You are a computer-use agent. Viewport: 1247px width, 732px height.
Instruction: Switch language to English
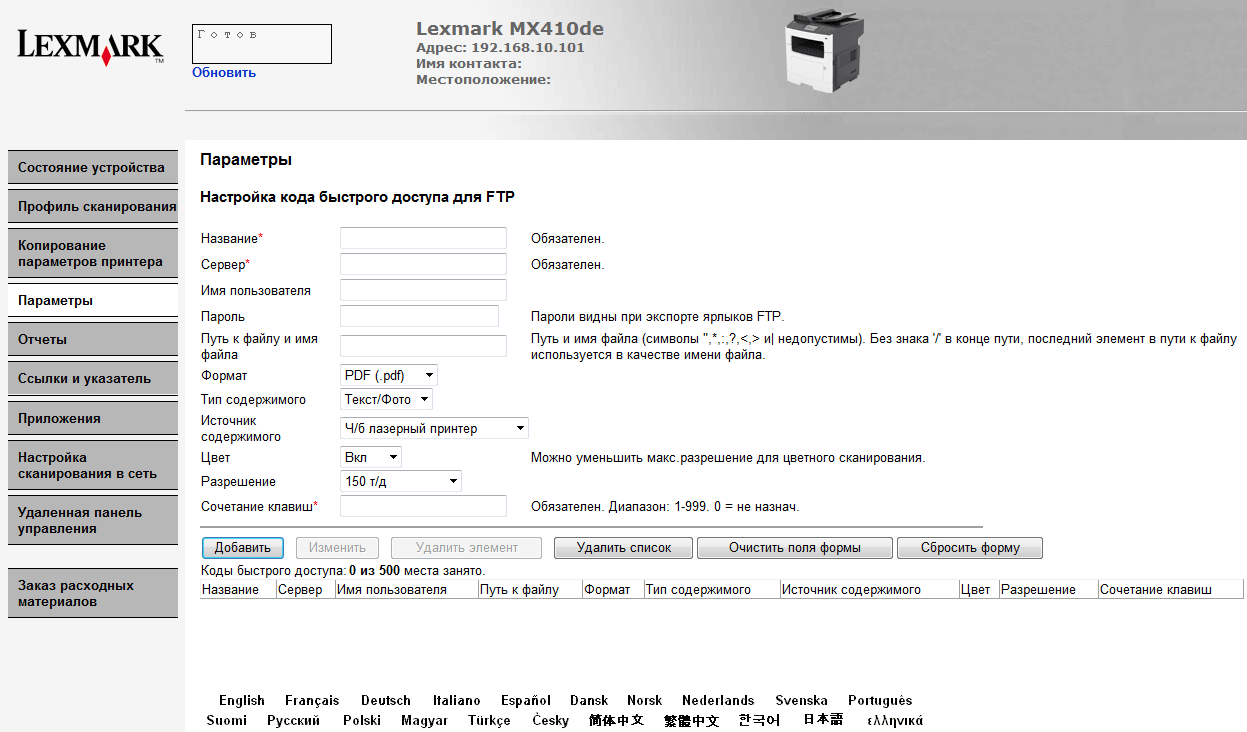[x=242, y=700]
